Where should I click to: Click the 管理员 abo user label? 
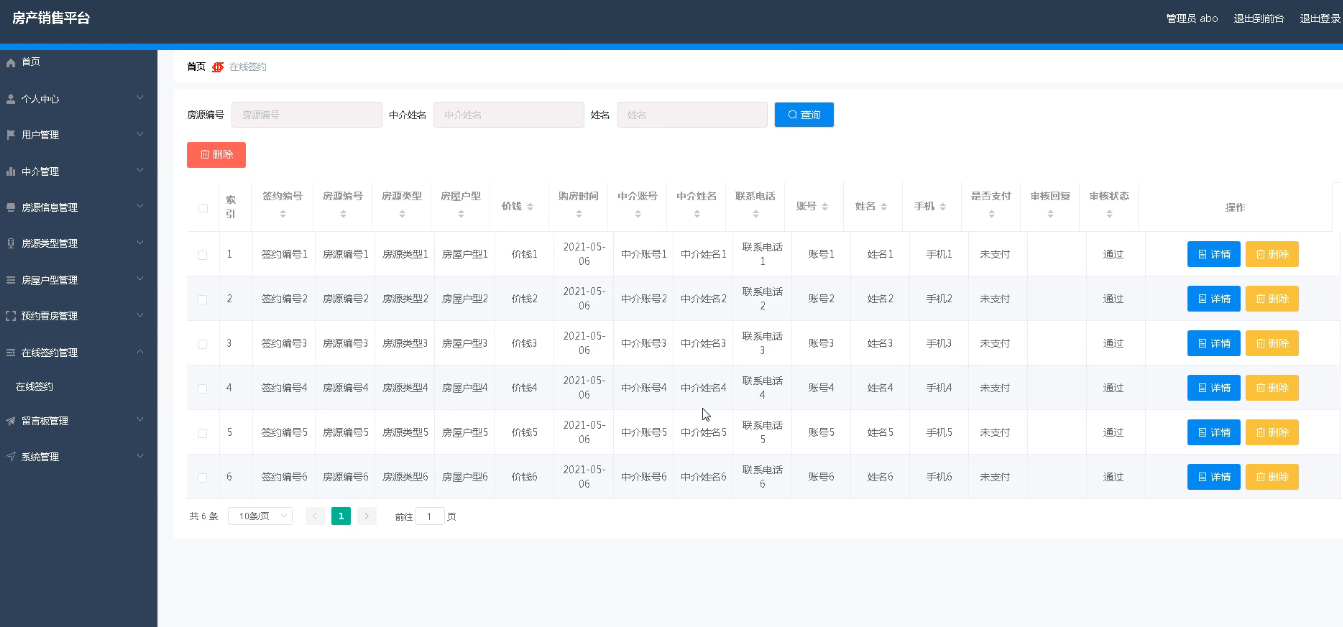pyautogui.click(x=1192, y=18)
